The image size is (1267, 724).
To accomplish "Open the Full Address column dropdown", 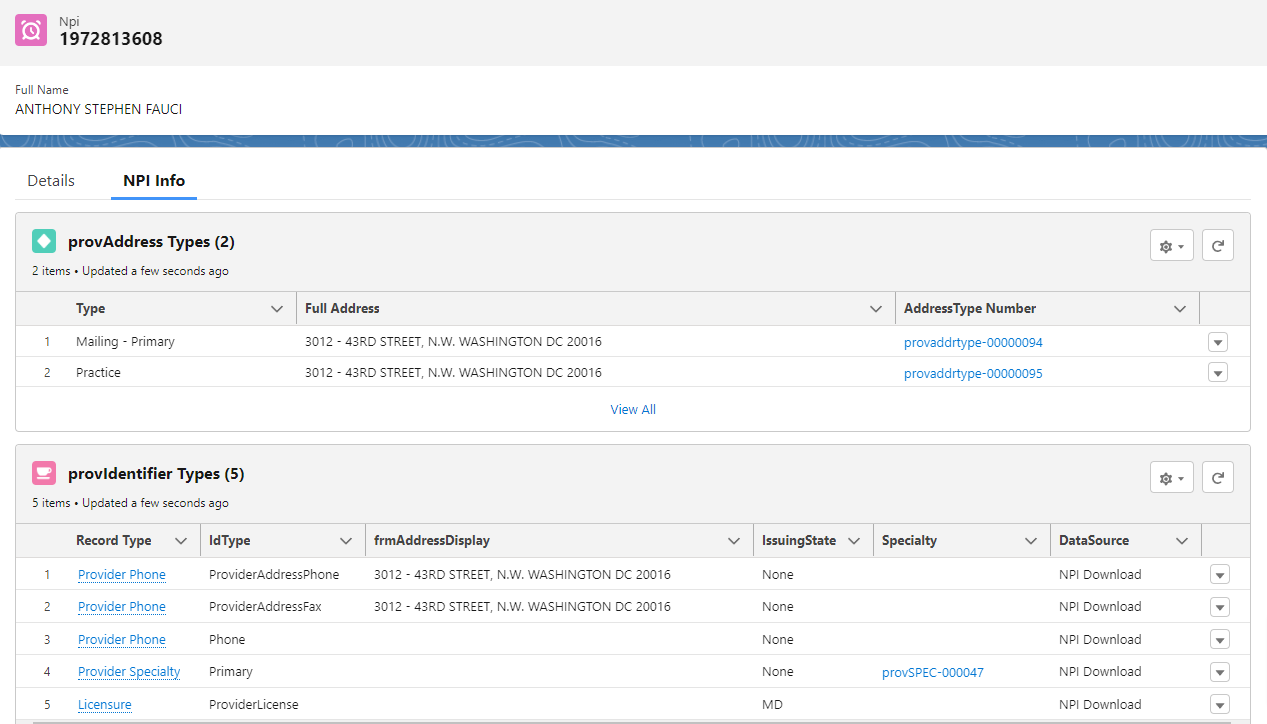I will [877, 308].
